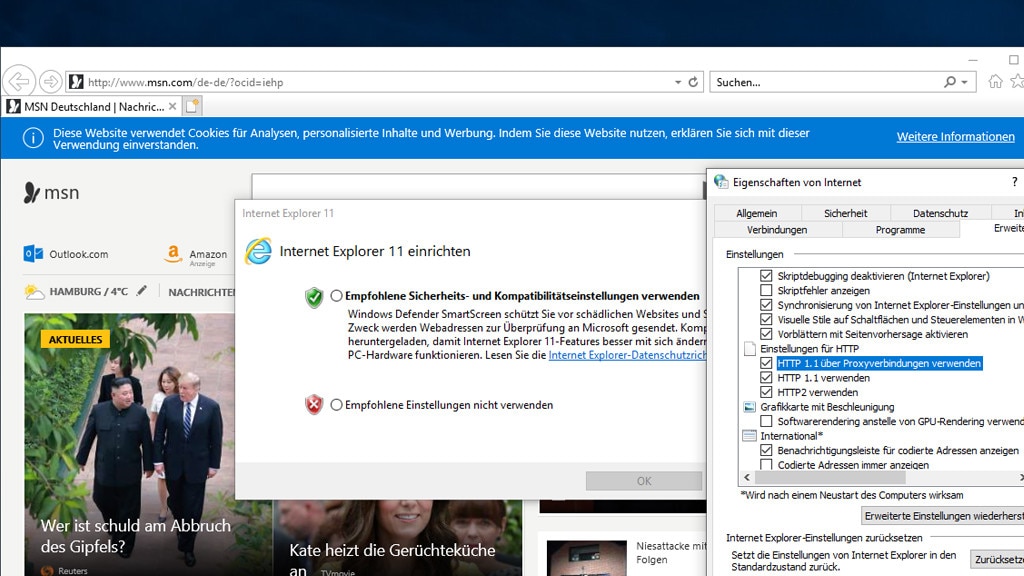
Task: Click 'Grafikkarte mit Beschleunigung' tree group
Action: [x=827, y=407]
